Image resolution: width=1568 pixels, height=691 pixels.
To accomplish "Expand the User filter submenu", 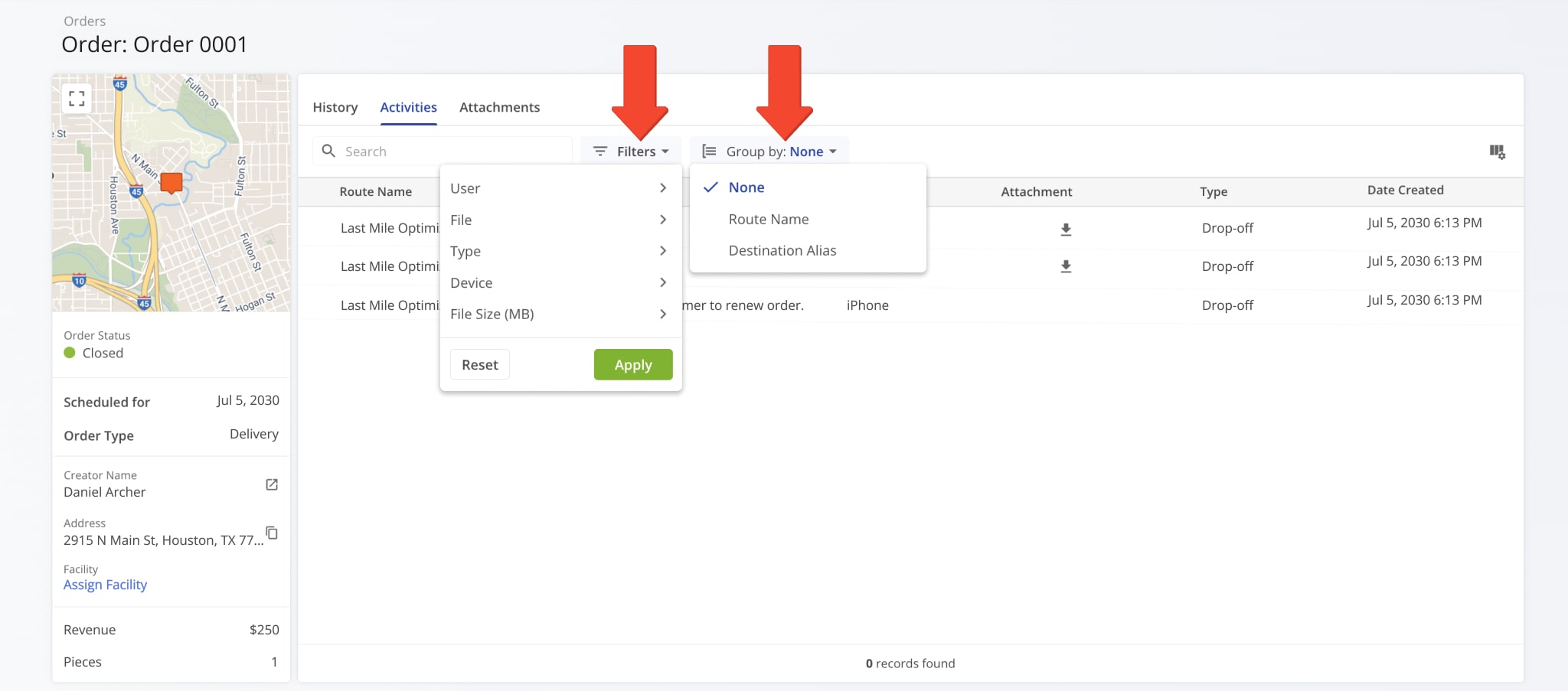I will [560, 188].
